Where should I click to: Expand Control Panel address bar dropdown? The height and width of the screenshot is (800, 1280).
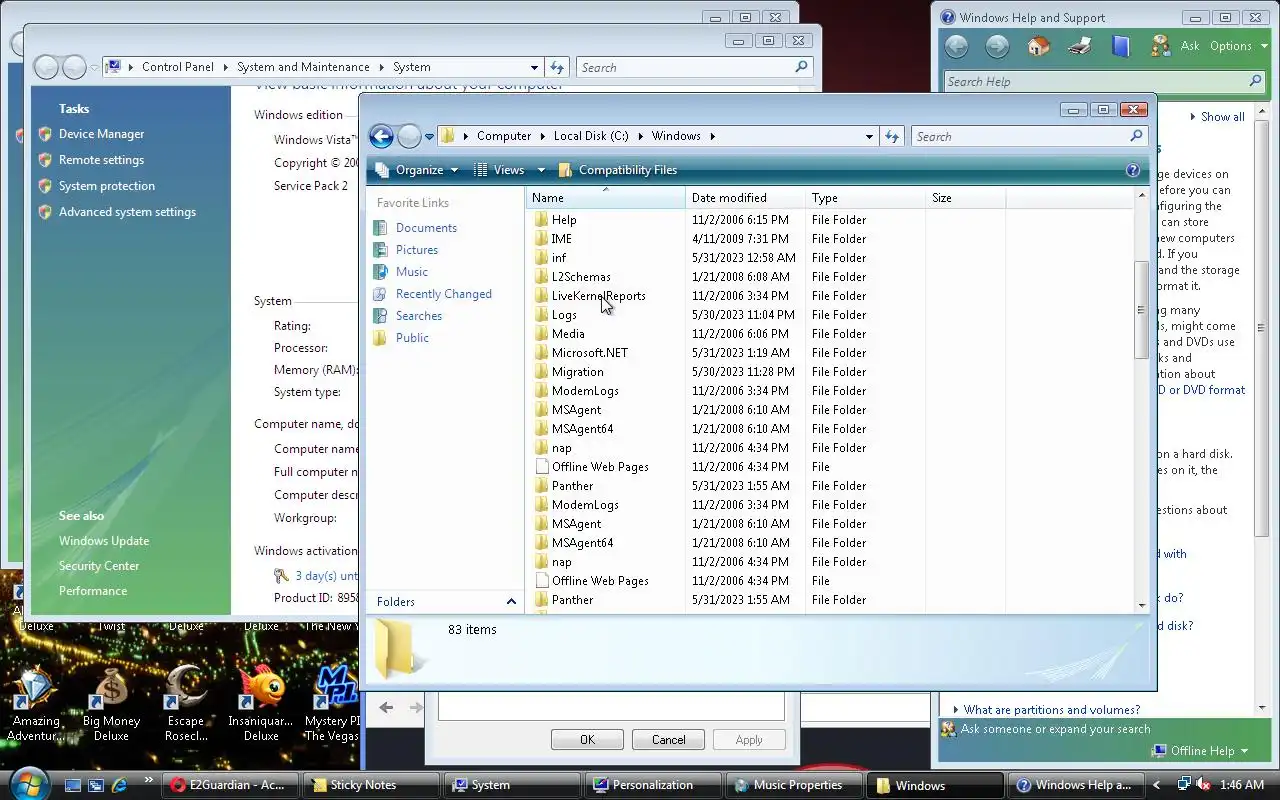(534, 67)
